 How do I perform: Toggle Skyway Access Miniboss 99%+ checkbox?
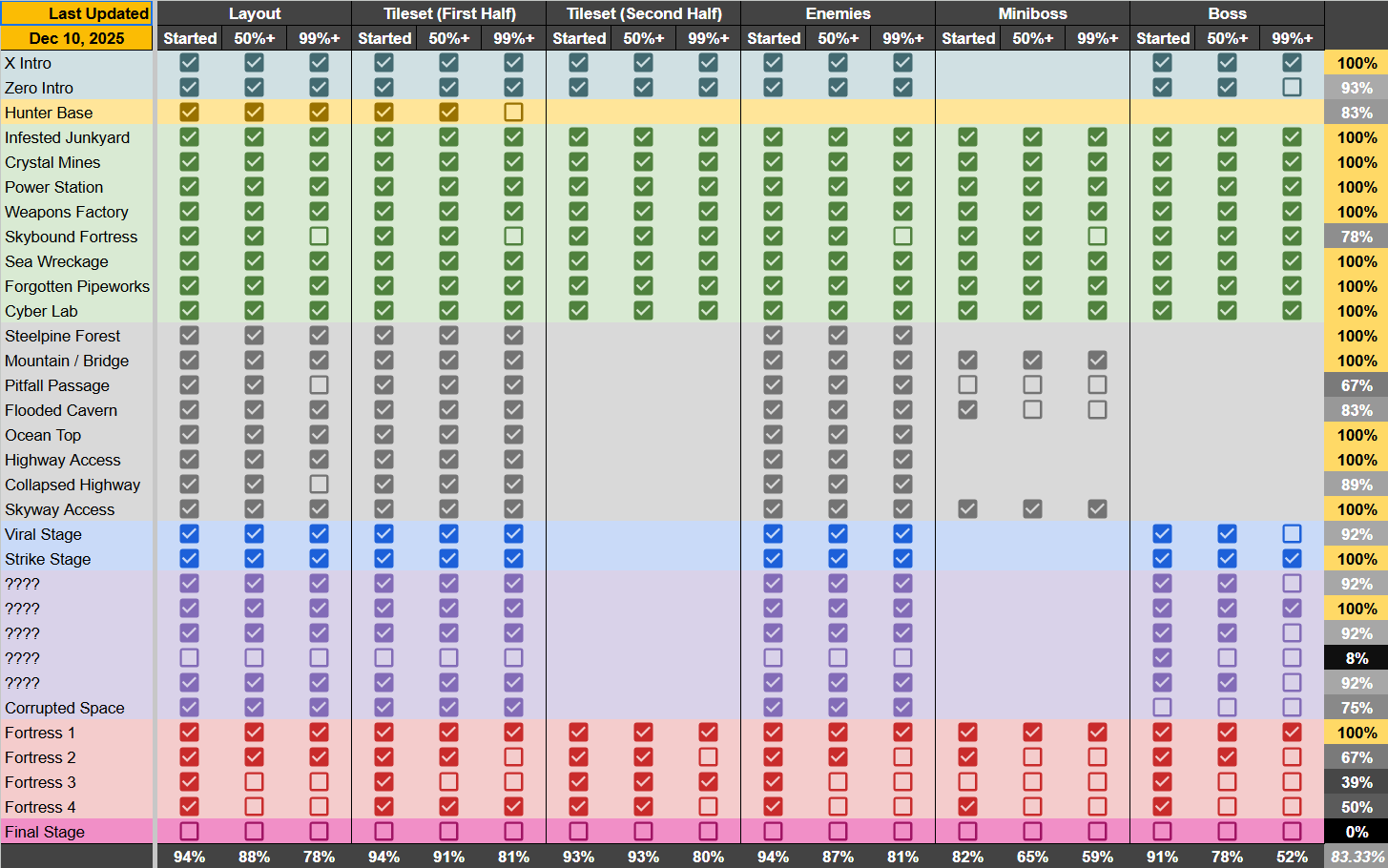(x=1097, y=509)
